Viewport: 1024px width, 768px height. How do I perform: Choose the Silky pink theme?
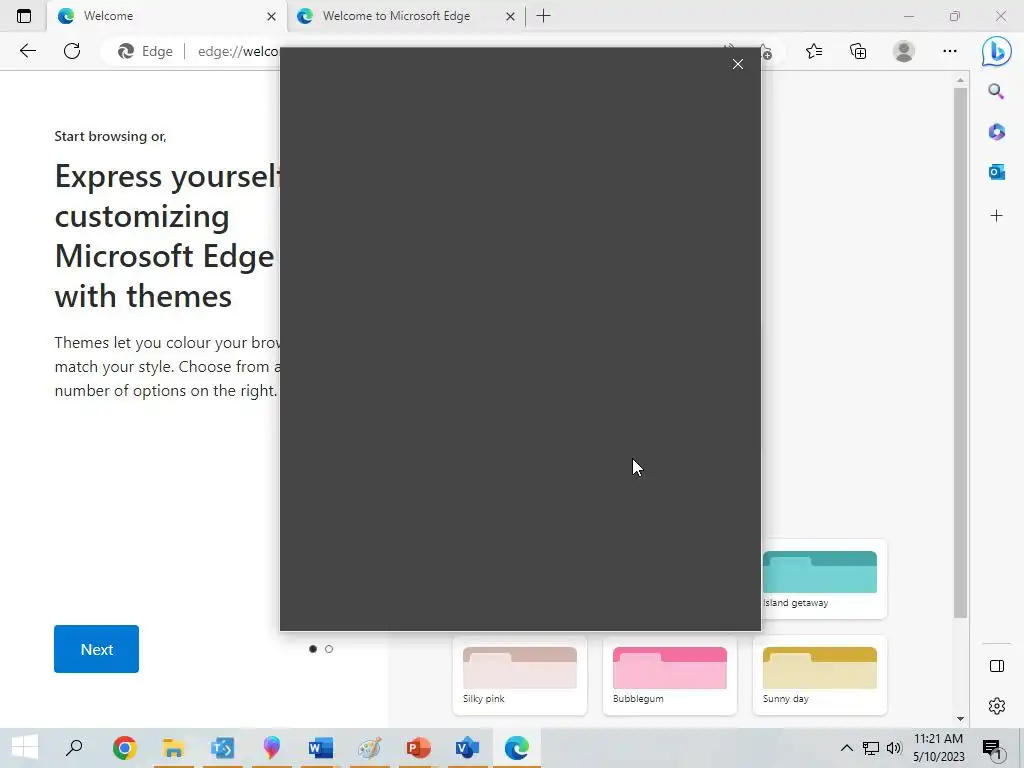coord(520,675)
